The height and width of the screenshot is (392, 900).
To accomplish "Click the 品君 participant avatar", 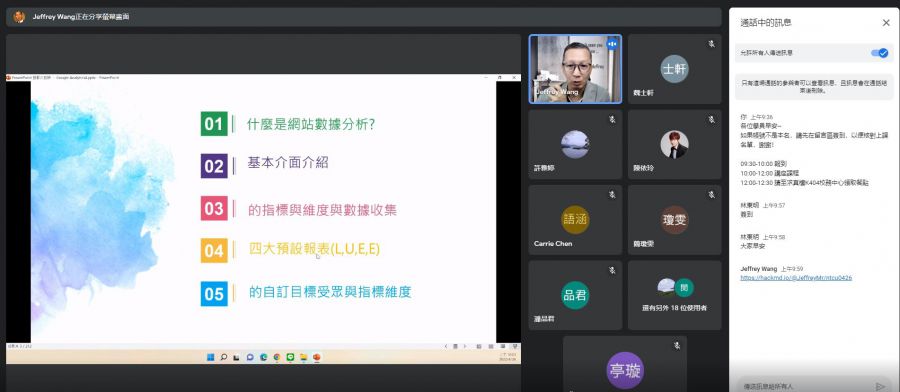I will point(575,295).
